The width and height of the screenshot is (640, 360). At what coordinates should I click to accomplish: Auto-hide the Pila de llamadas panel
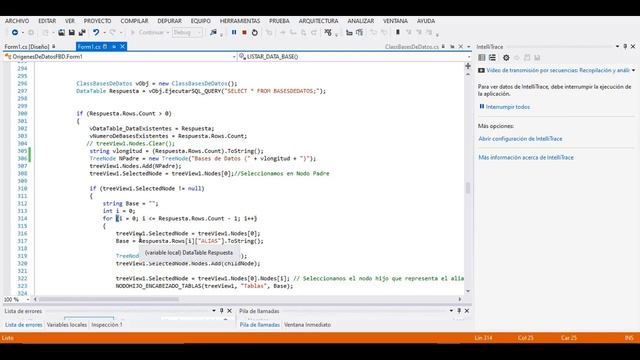(x=459, y=311)
